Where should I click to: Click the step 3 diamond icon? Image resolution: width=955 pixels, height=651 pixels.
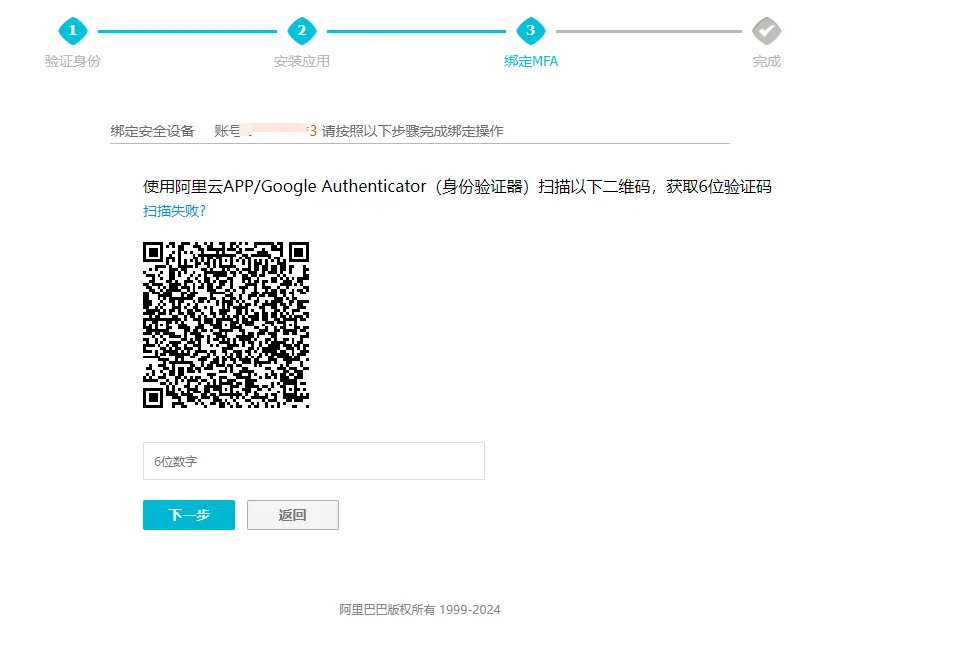tap(530, 30)
